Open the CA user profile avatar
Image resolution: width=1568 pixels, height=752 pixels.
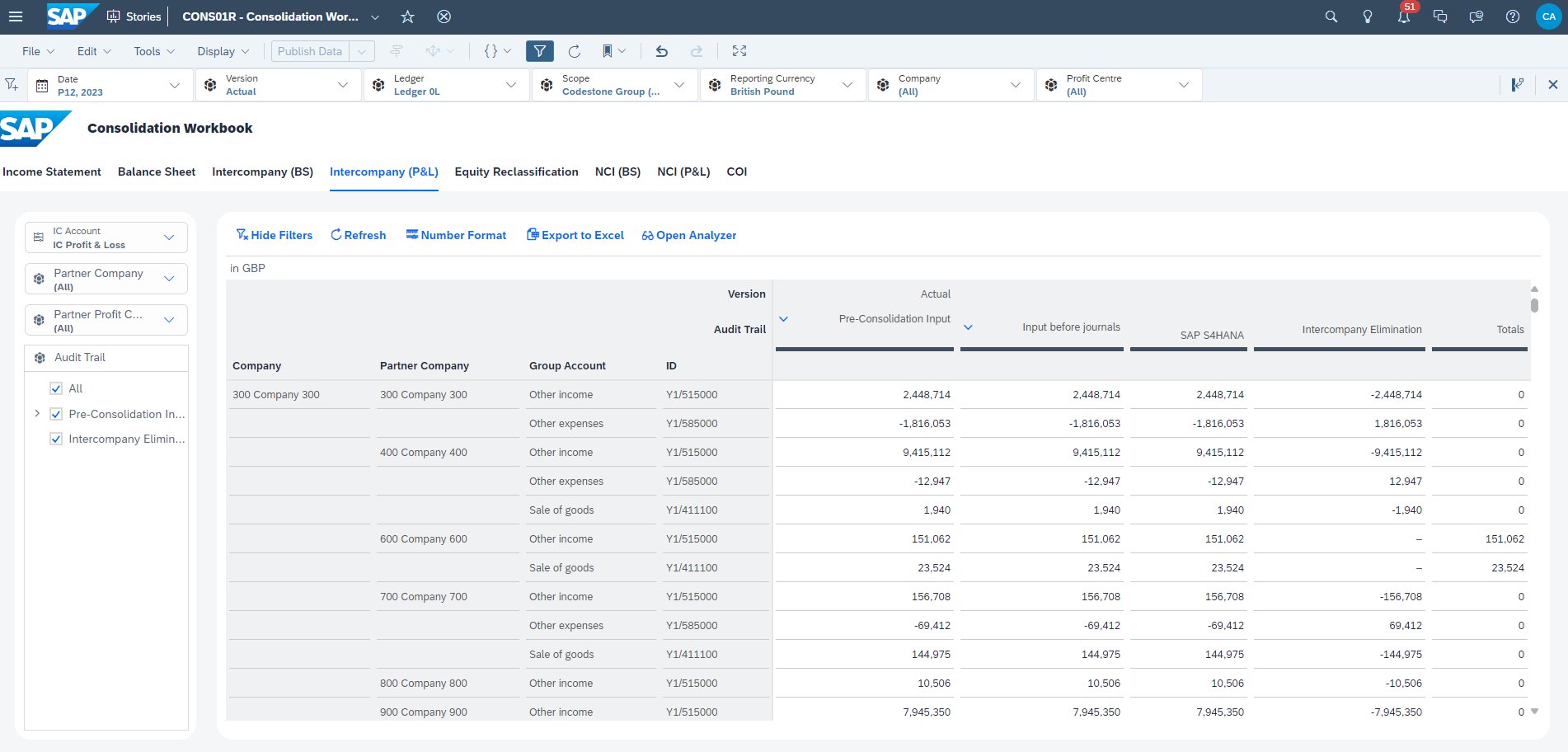tap(1549, 16)
